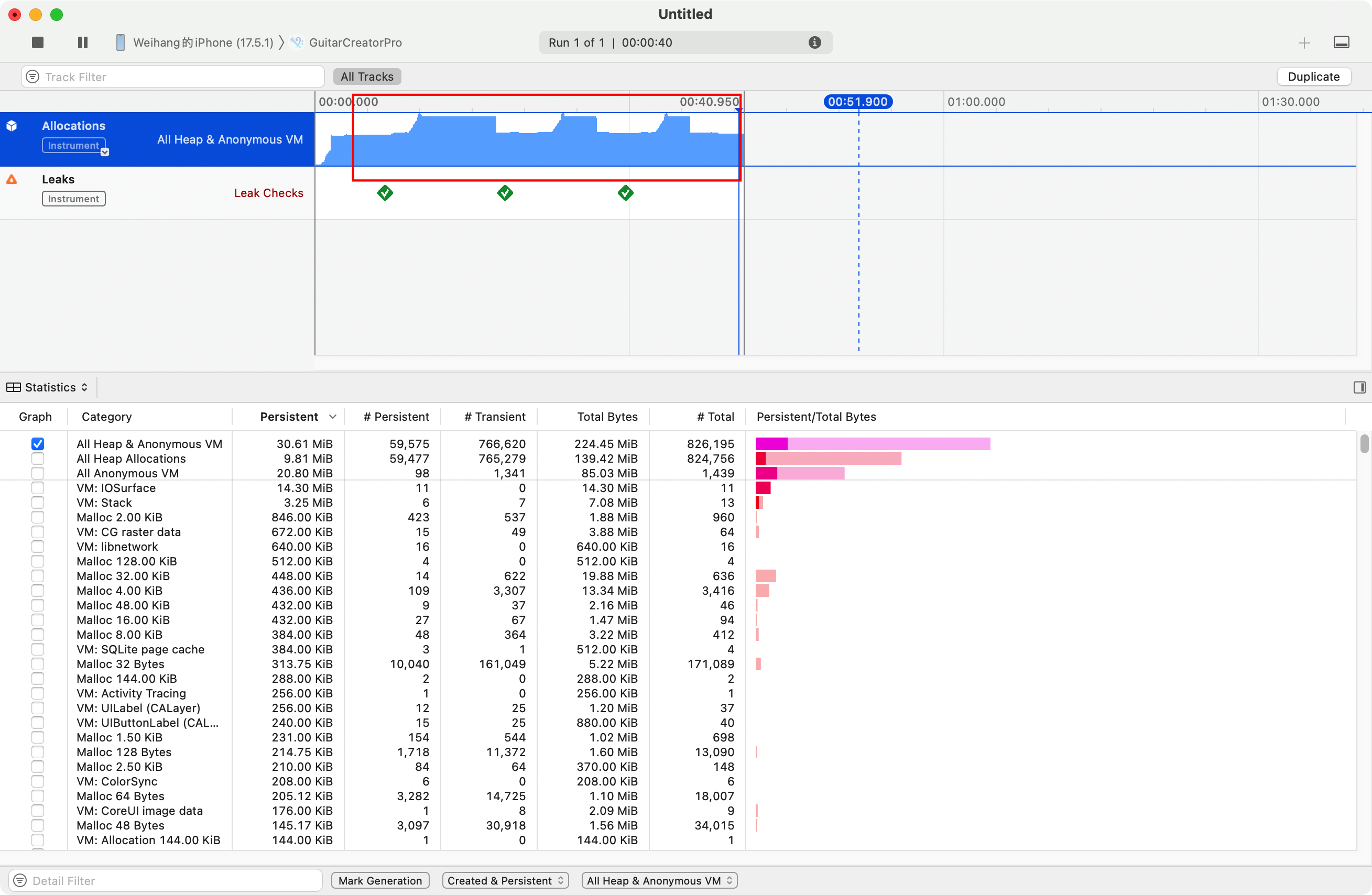1372x895 pixels.
Task: Select the first leak check marker
Action: 385,193
